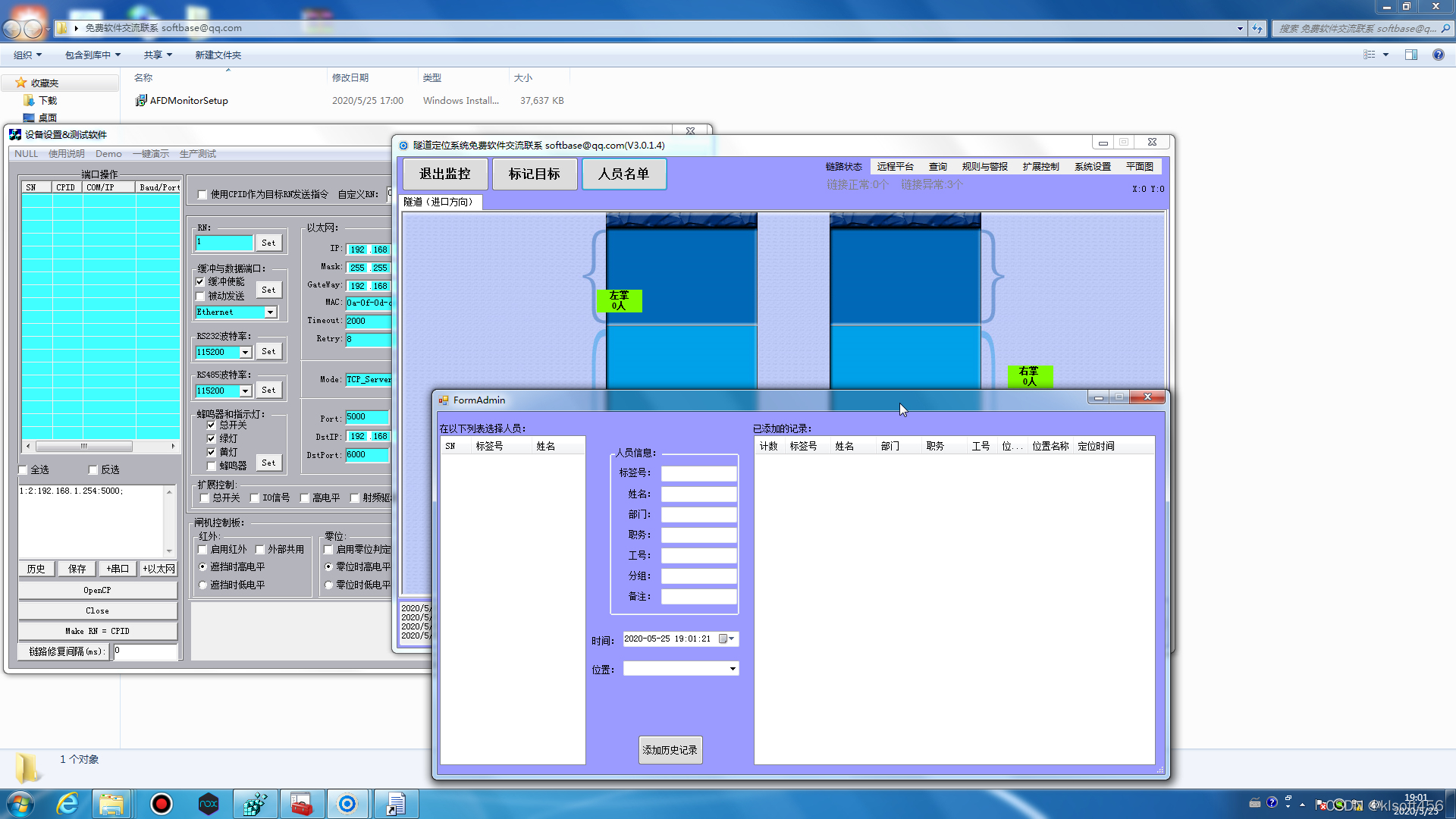Open the red toolbox taskbar application
The height and width of the screenshot is (819, 1456).
click(x=301, y=804)
